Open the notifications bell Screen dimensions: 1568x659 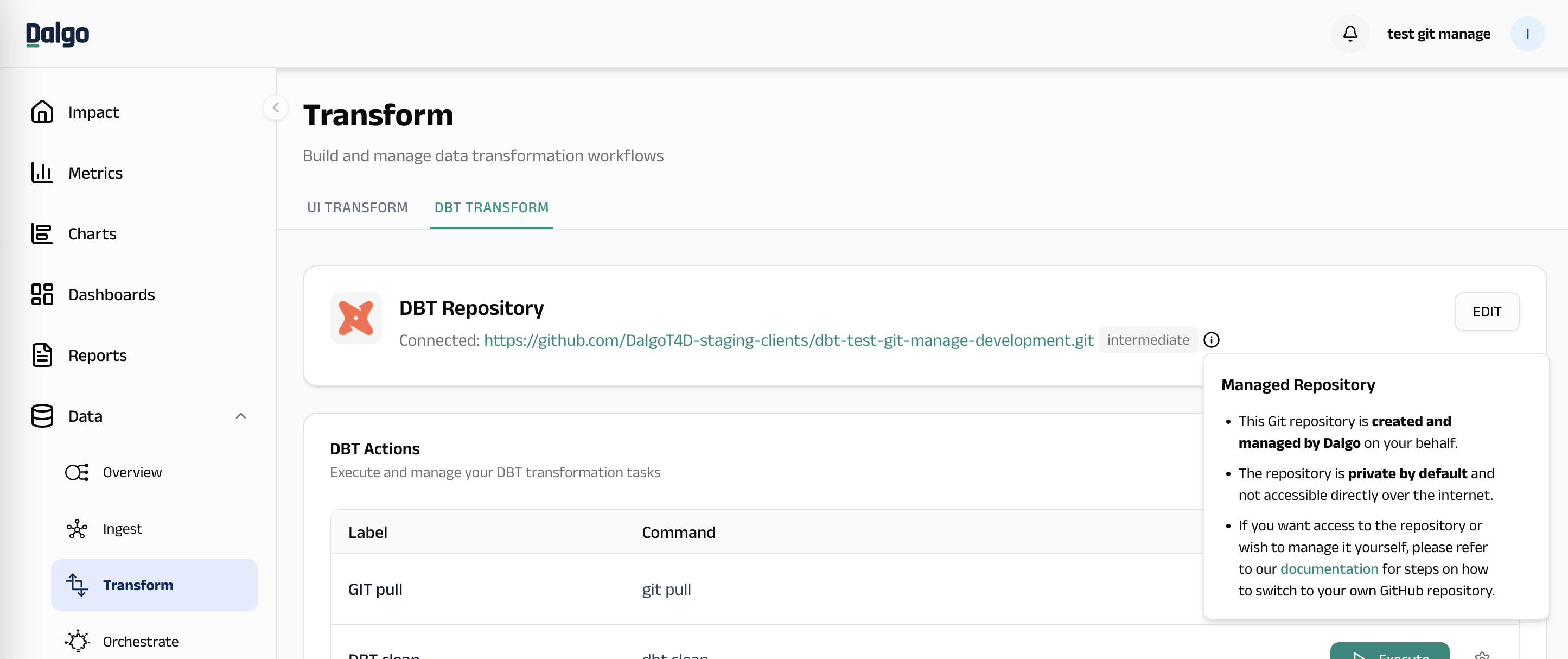pyautogui.click(x=1349, y=34)
